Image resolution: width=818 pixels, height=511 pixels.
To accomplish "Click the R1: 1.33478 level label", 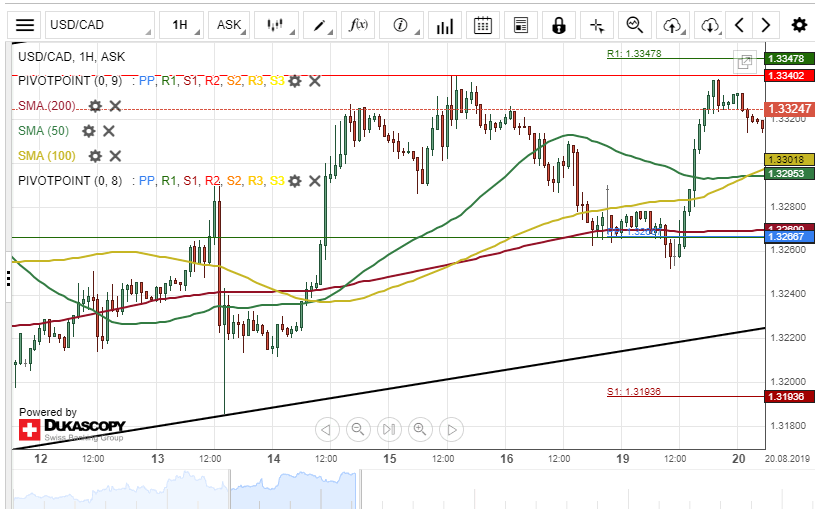I will (x=634, y=53).
